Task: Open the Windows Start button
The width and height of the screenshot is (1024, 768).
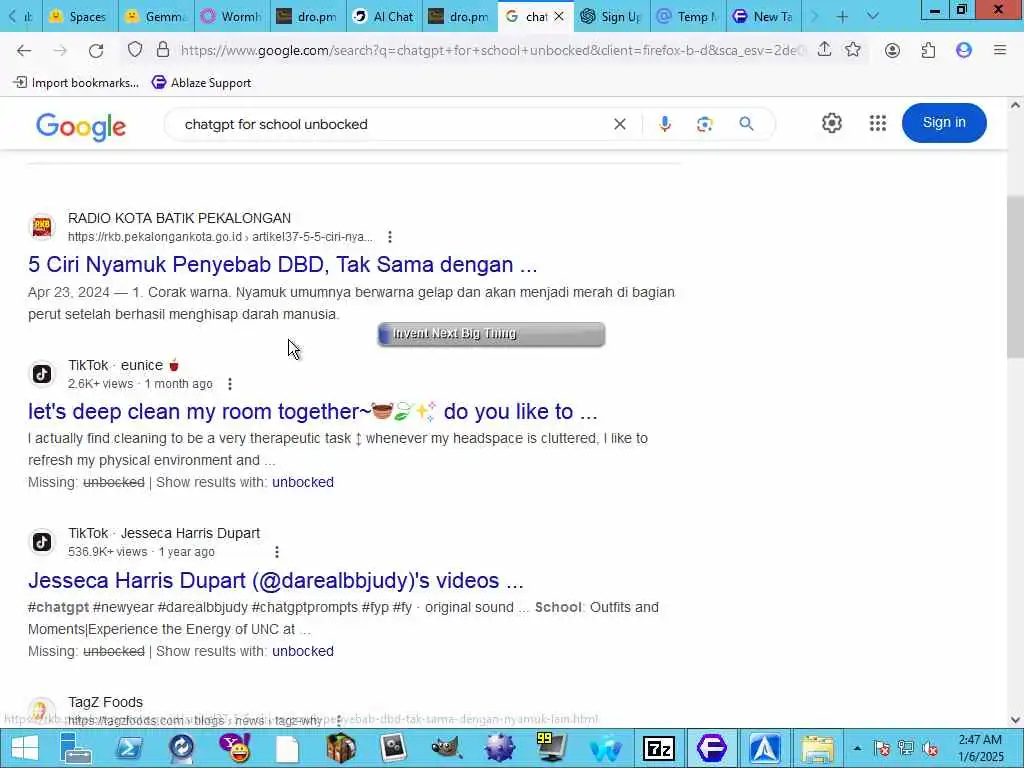Action: pos(24,748)
